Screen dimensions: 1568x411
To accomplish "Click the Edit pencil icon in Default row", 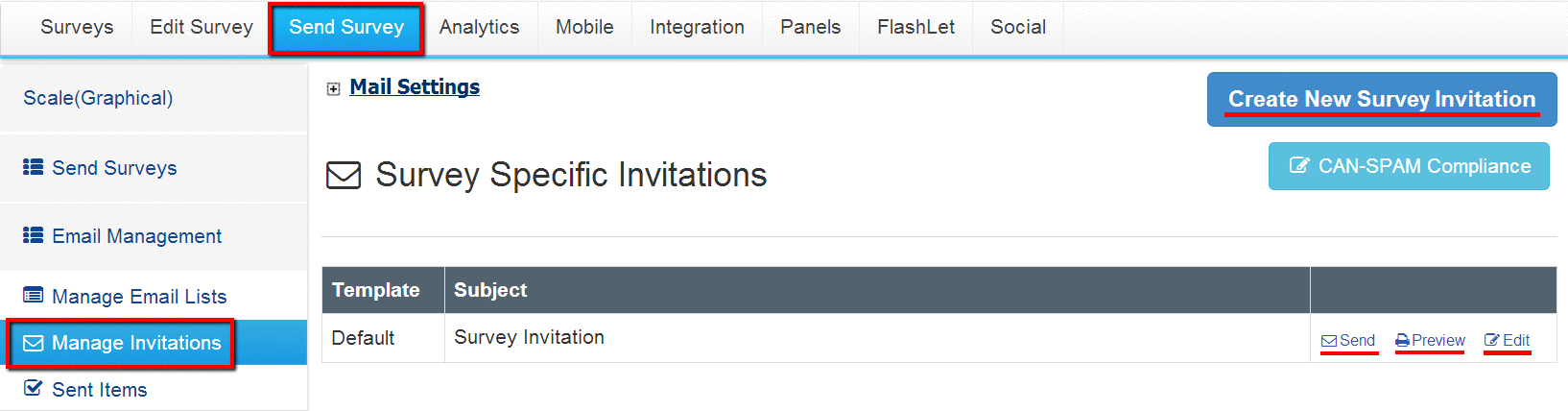I will (x=1492, y=340).
